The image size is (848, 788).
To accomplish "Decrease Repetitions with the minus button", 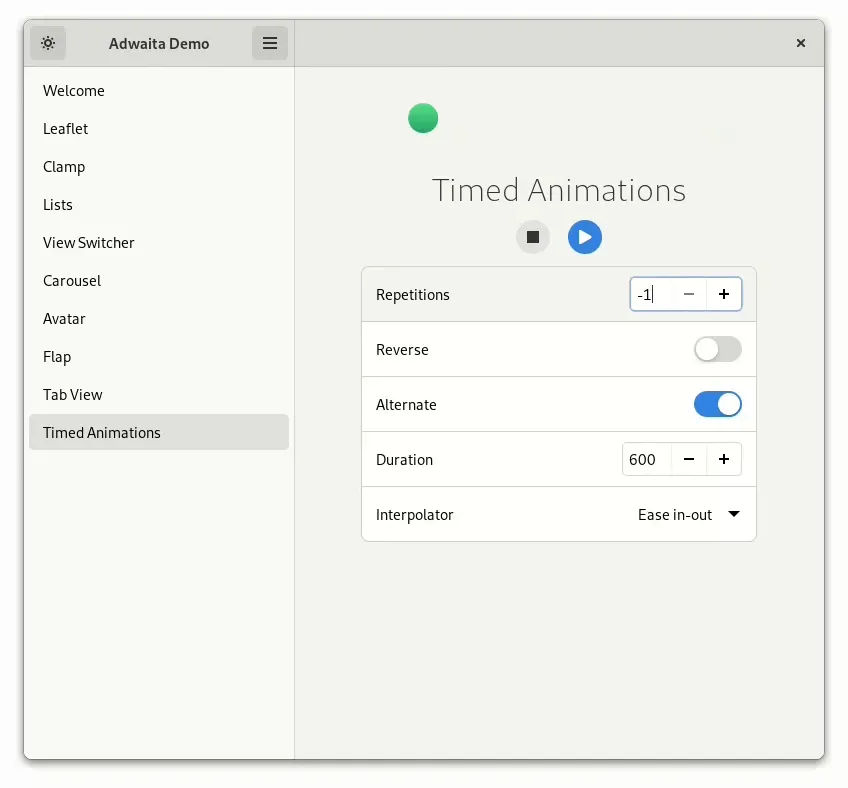I will click(689, 294).
